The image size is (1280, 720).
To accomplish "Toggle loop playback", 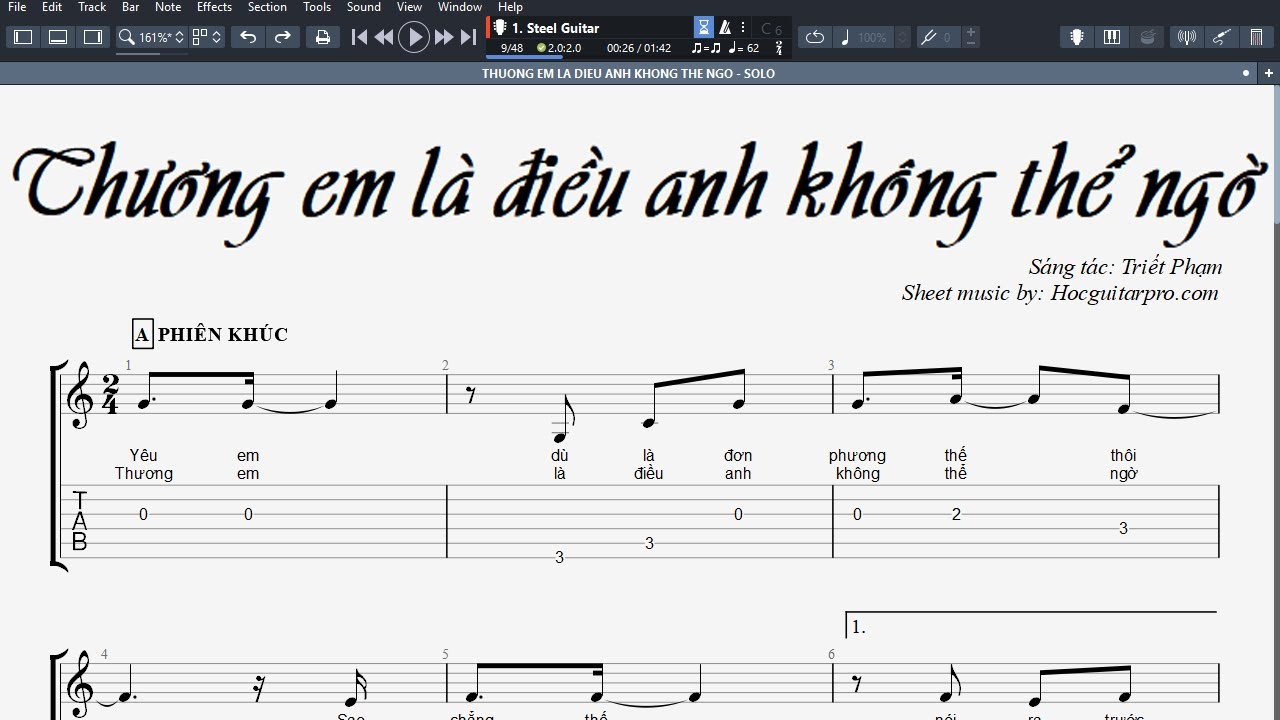I will pyautogui.click(x=815, y=37).
